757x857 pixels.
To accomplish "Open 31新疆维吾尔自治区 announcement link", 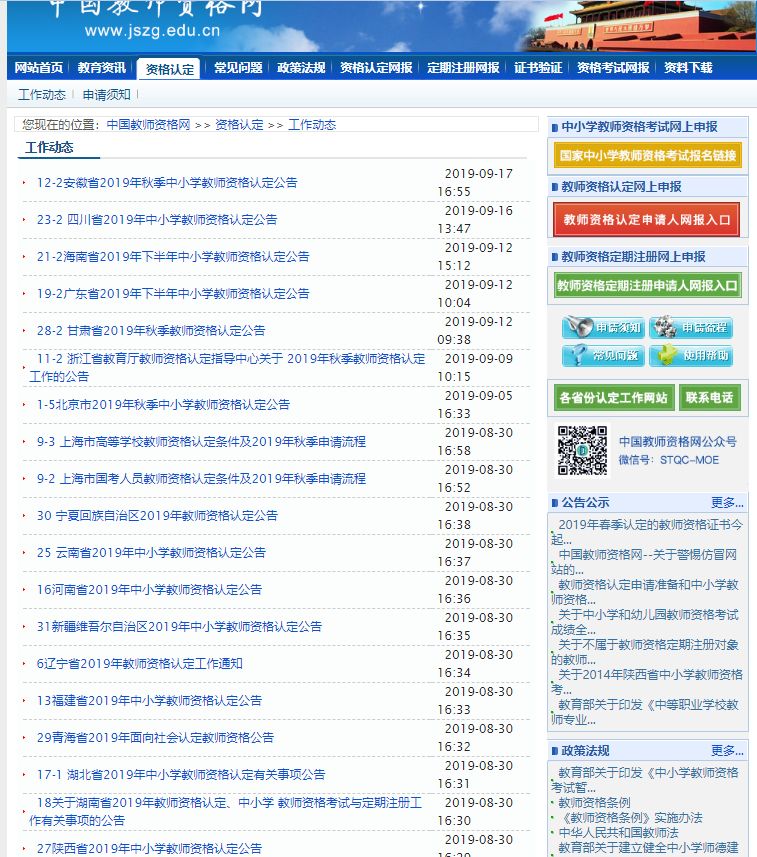I will point(179,626).
